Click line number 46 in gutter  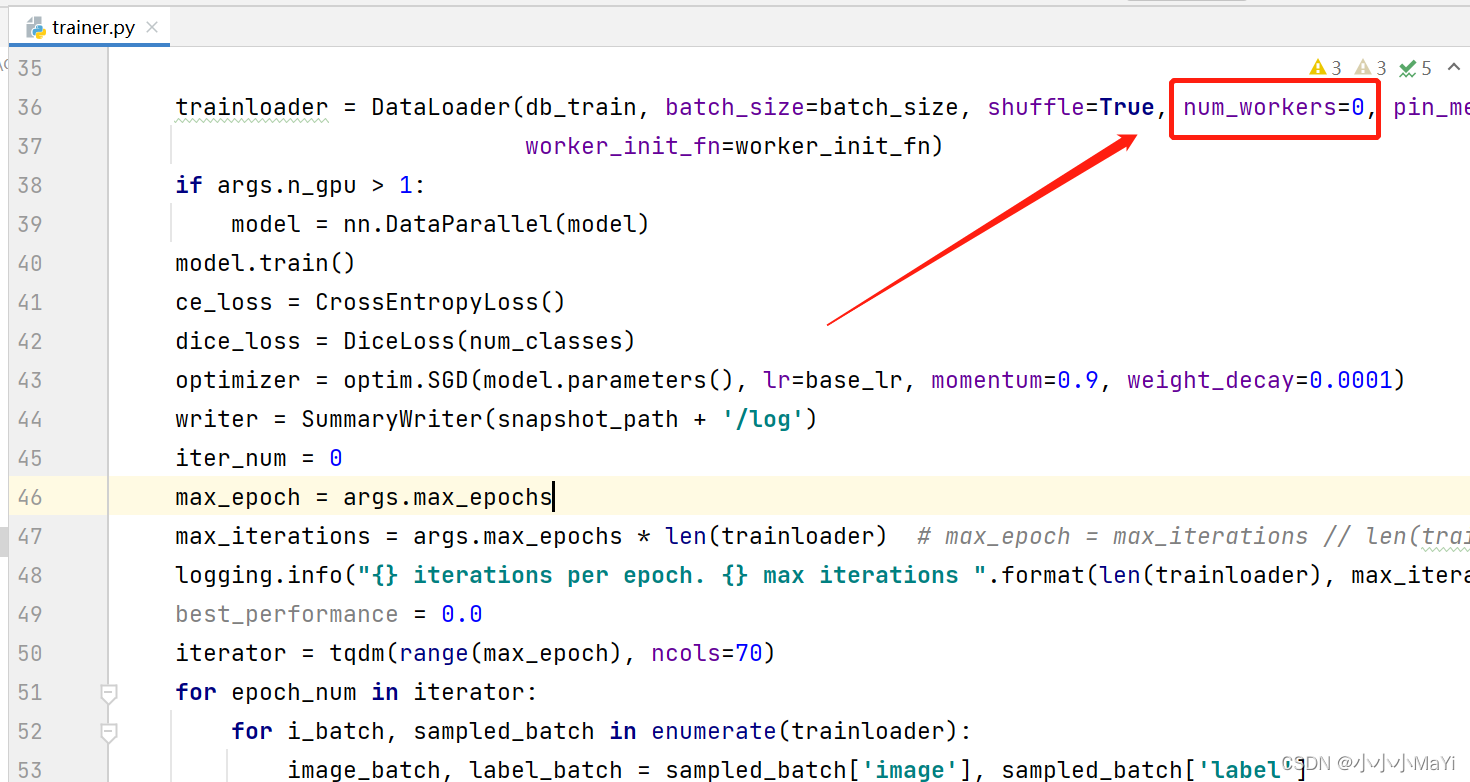(x=31, y=497)
